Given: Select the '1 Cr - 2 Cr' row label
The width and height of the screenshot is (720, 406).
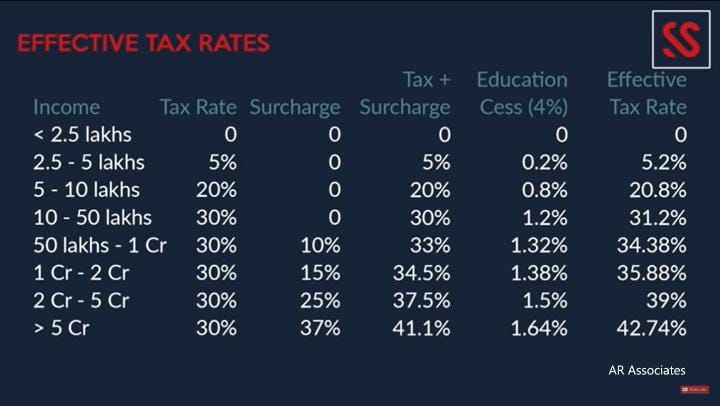Looking at the screenshot, I should click(82, 272).
